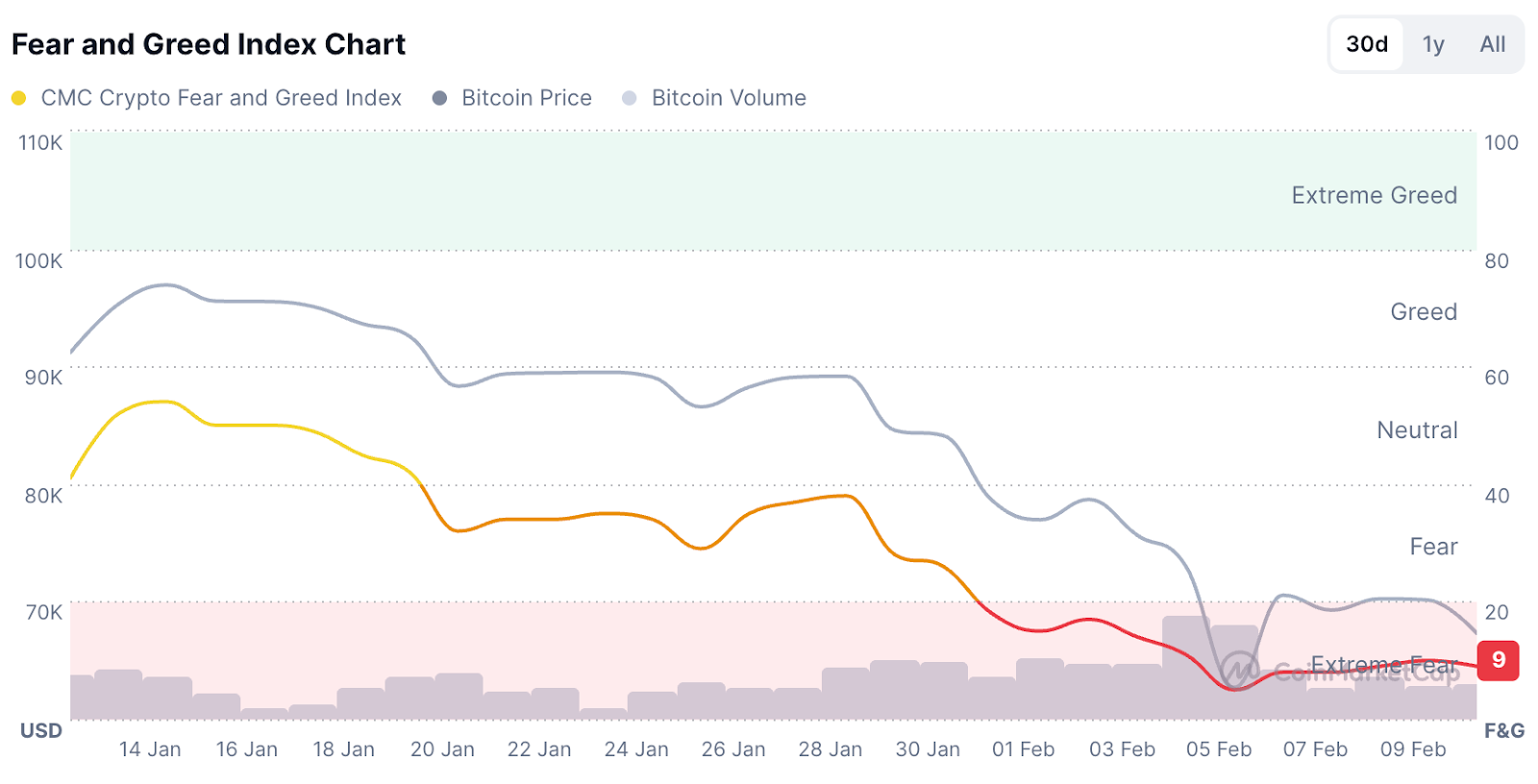Click the 100 index axis label
The height and width of the screenshot is (784, 1538).
[x=1501, y=143]
